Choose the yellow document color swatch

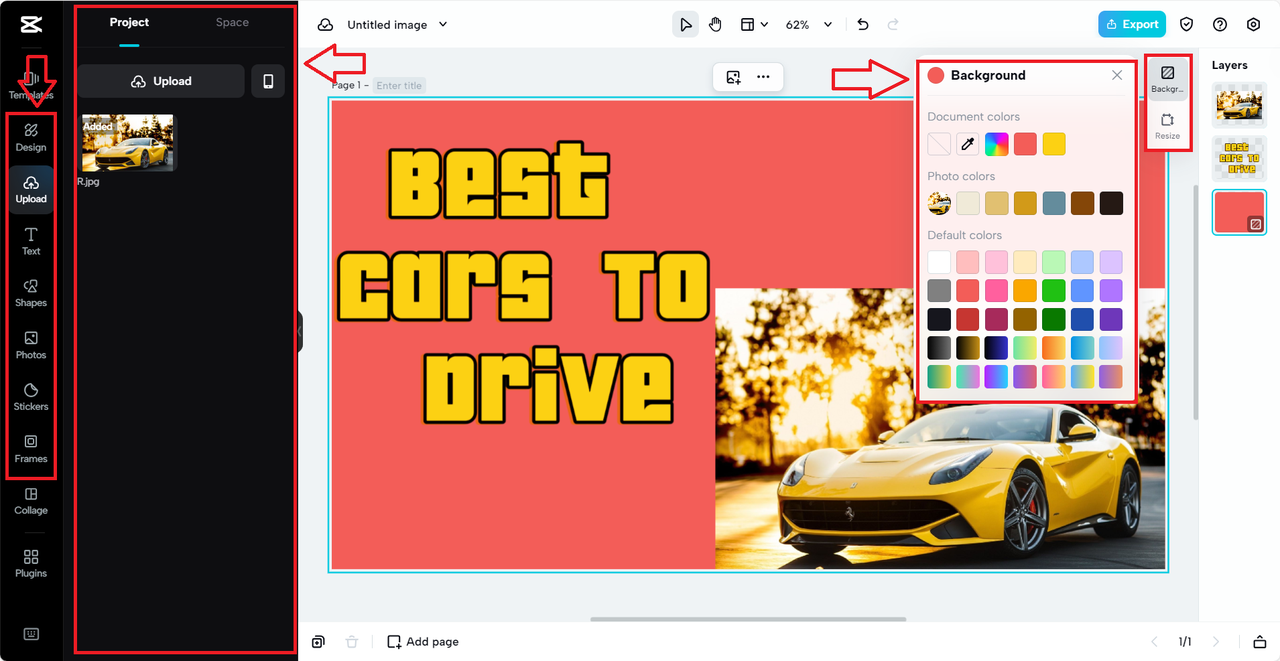tap(1054, 144)
